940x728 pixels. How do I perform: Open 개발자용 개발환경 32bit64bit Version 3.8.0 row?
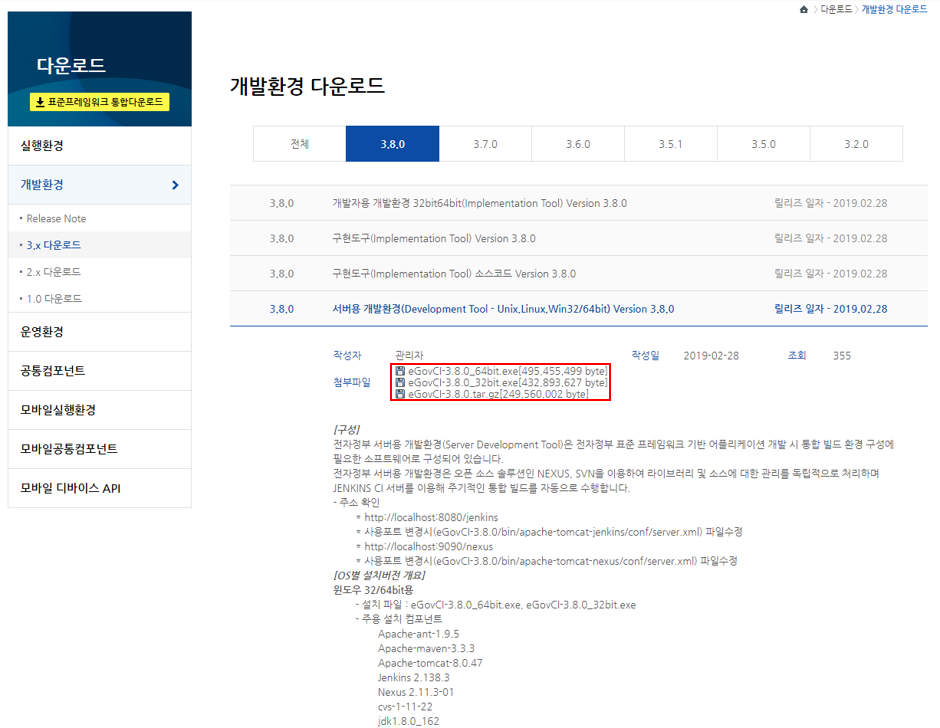479,203
